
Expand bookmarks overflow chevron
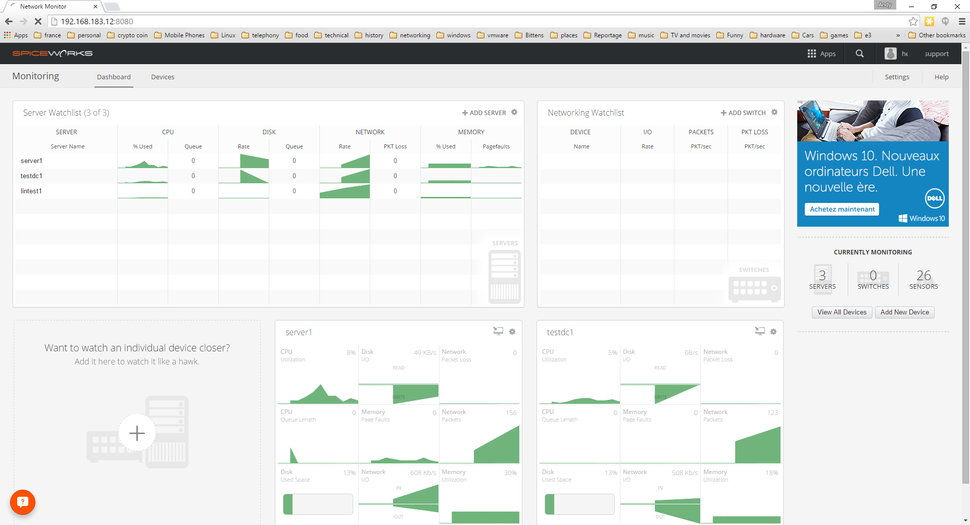click(898, 35)
